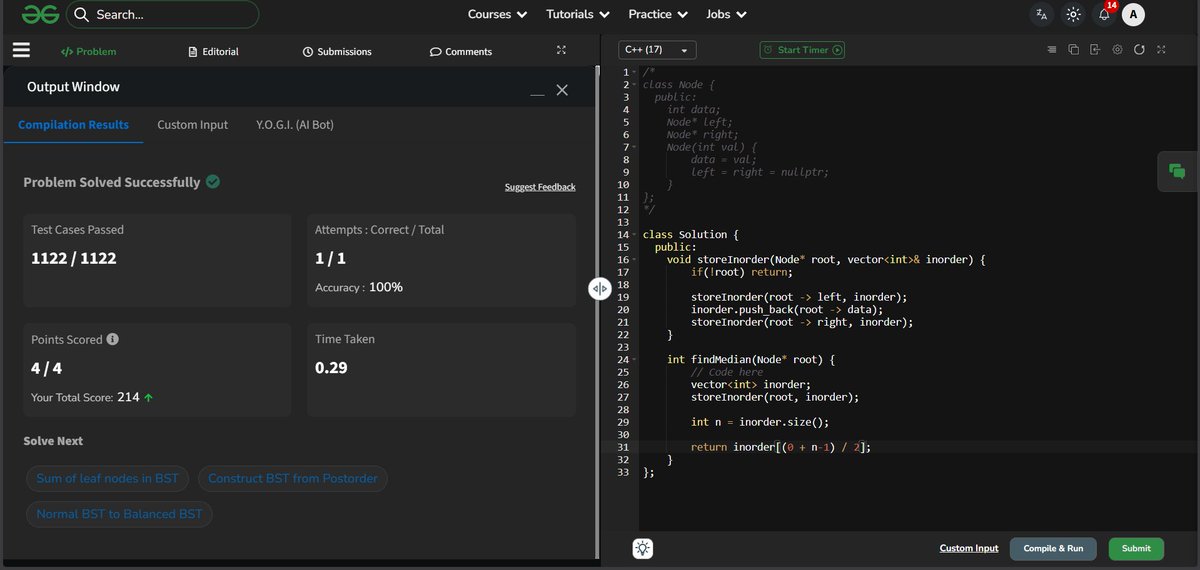Collapse the code fold at line 2
This screenshot has width=1200, height=570.
pyautogui.click(x=635, y=85)
